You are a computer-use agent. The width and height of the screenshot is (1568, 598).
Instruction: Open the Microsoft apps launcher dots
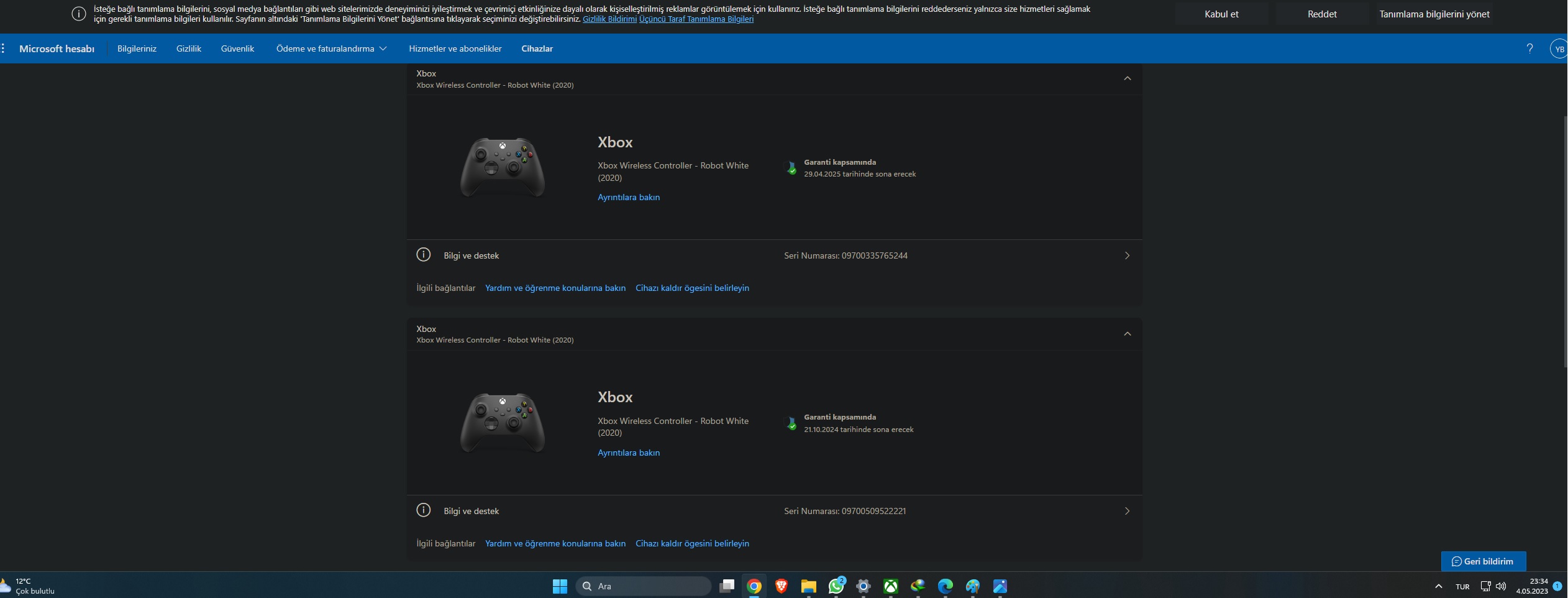[3, 48]
